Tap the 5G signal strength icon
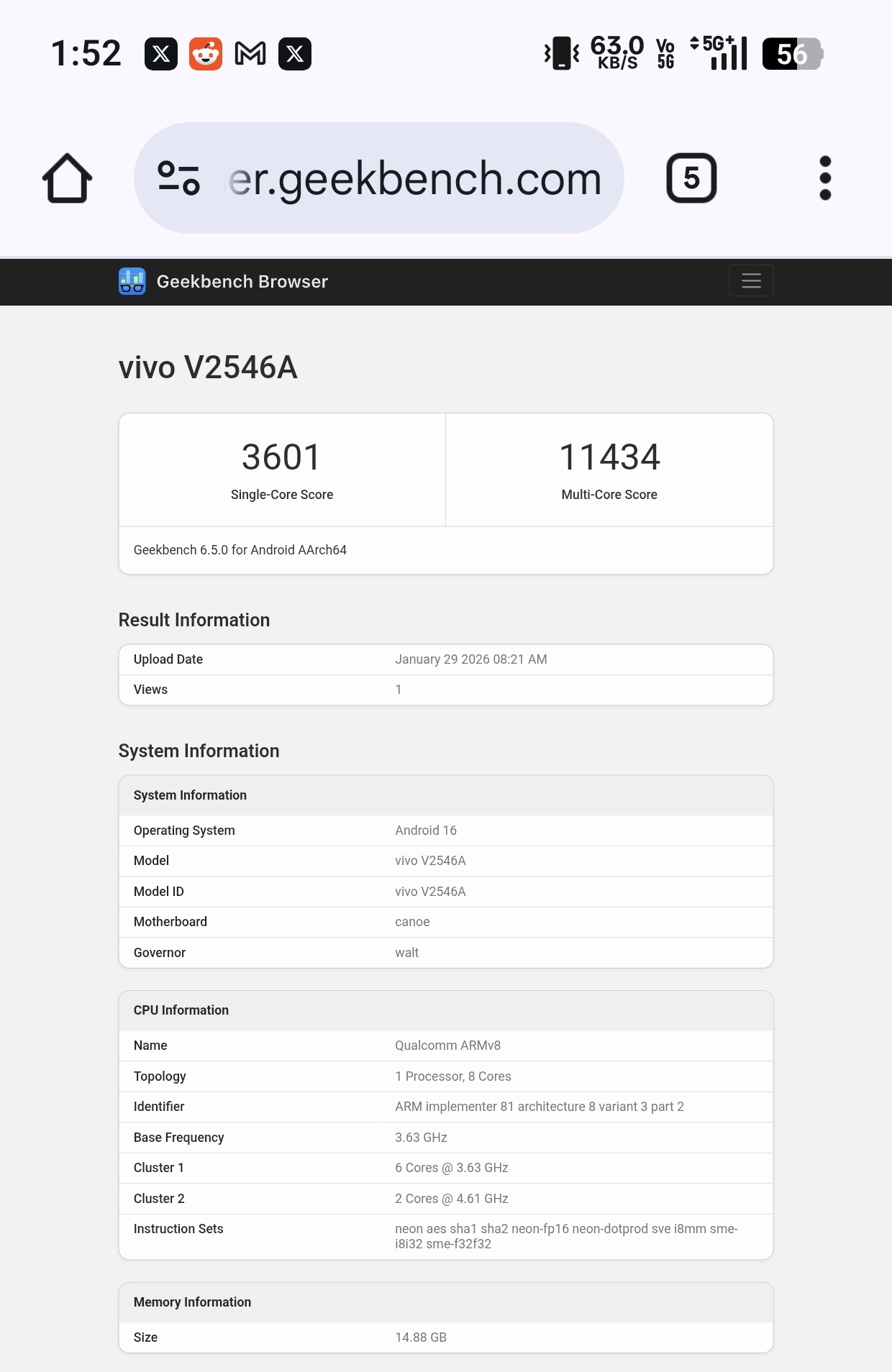 719,54
